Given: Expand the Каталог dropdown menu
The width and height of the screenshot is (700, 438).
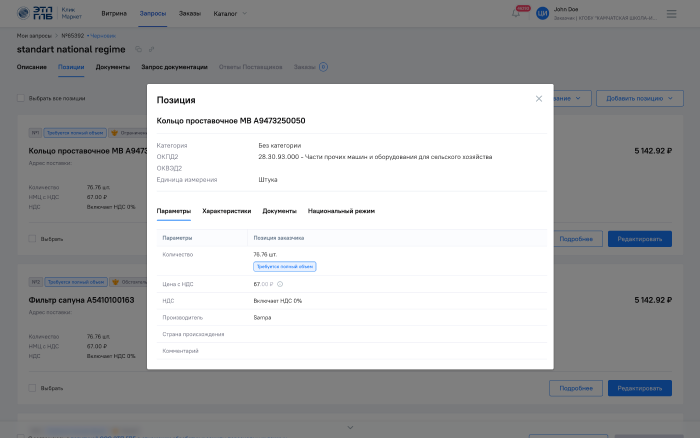Looking at the screenshot, I should 230,13.
